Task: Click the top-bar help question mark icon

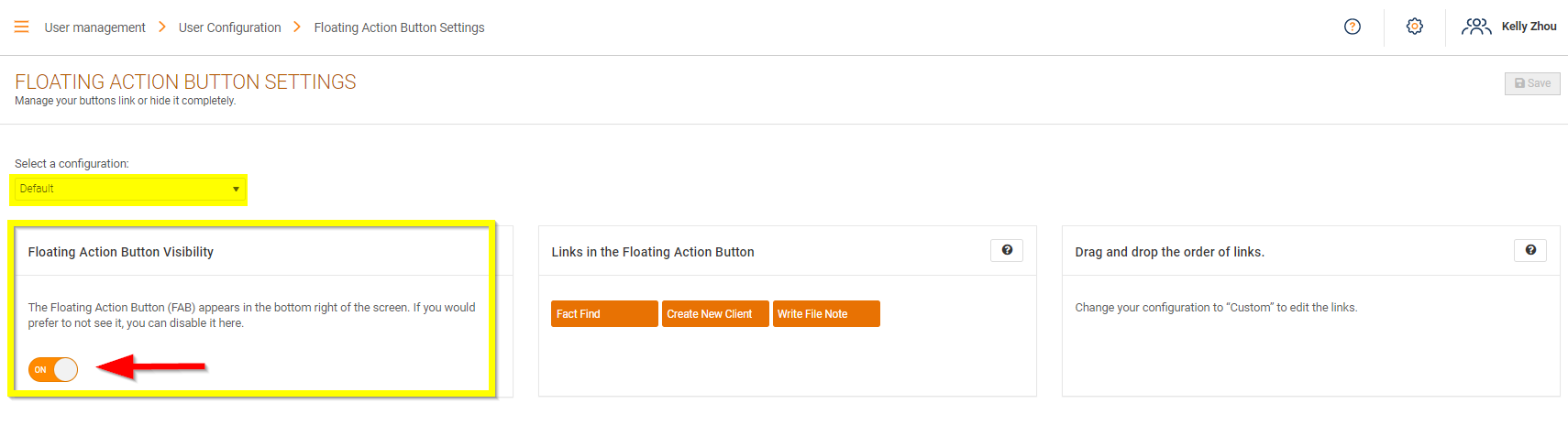Action: (x=1353, y=27)
